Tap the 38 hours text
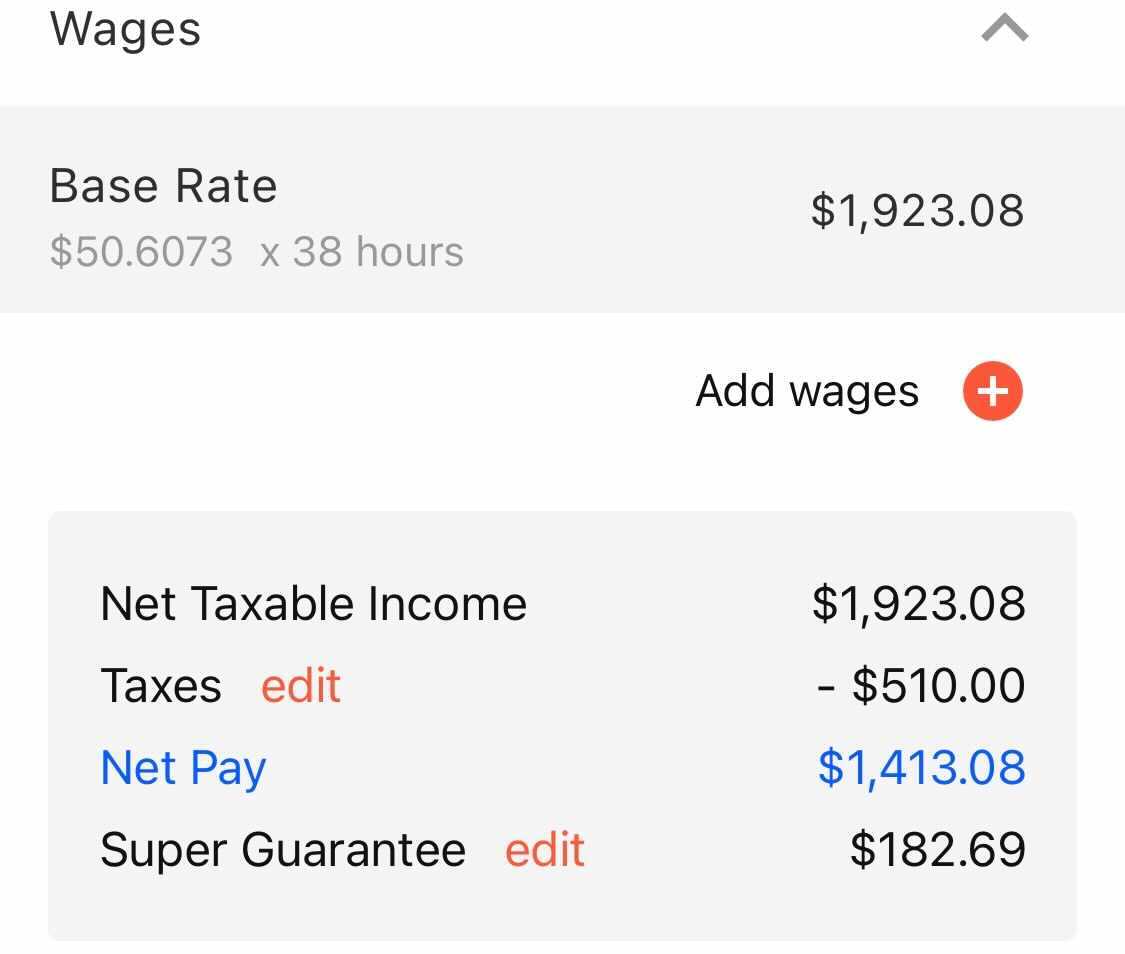The width and height of the screenshot is (1125, 954). point(378,252)
